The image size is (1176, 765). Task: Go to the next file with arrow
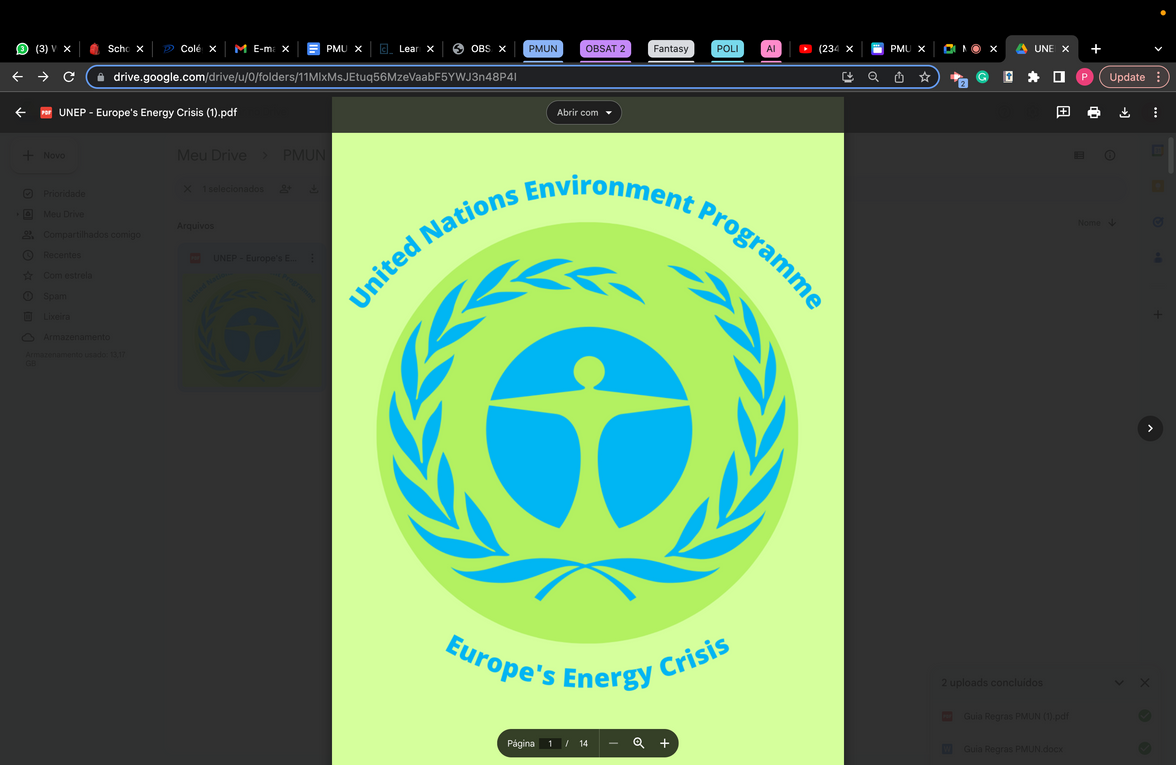click(x=1150, y=428)
